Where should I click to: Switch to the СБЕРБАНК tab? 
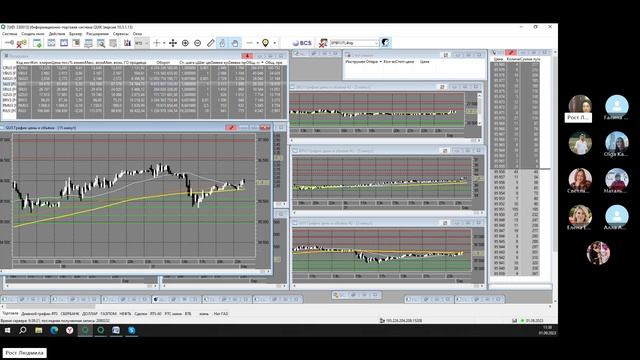(x=70, y=314)
